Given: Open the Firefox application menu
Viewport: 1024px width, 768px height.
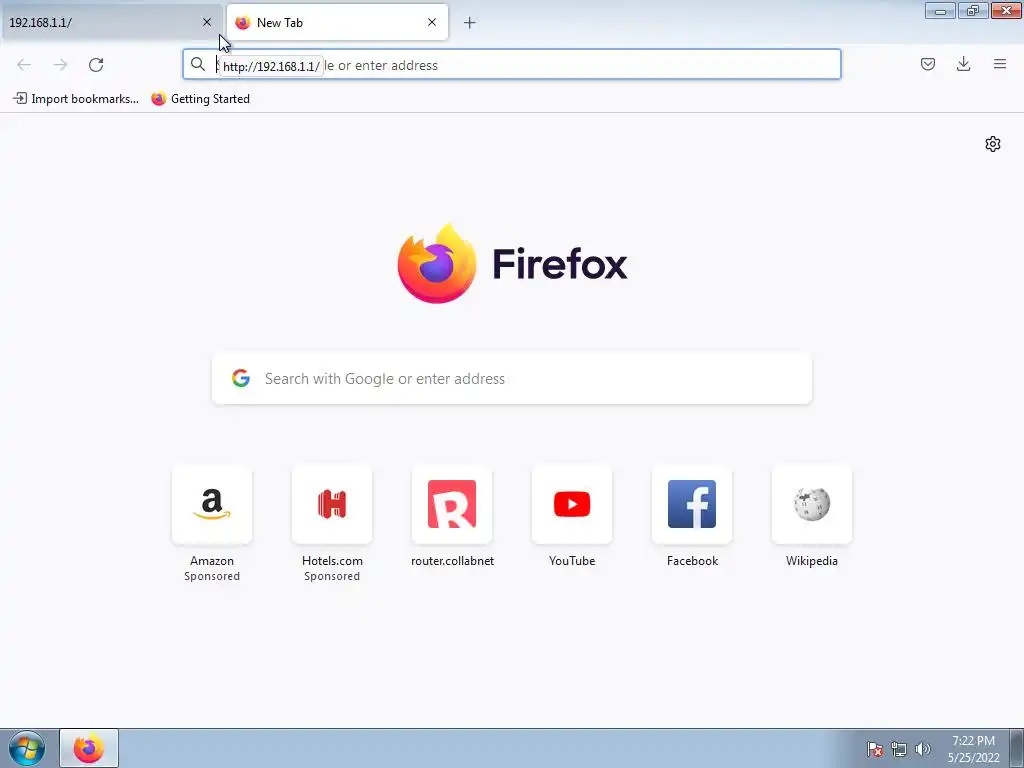Looking at the screenshot, I should 1000,64.
